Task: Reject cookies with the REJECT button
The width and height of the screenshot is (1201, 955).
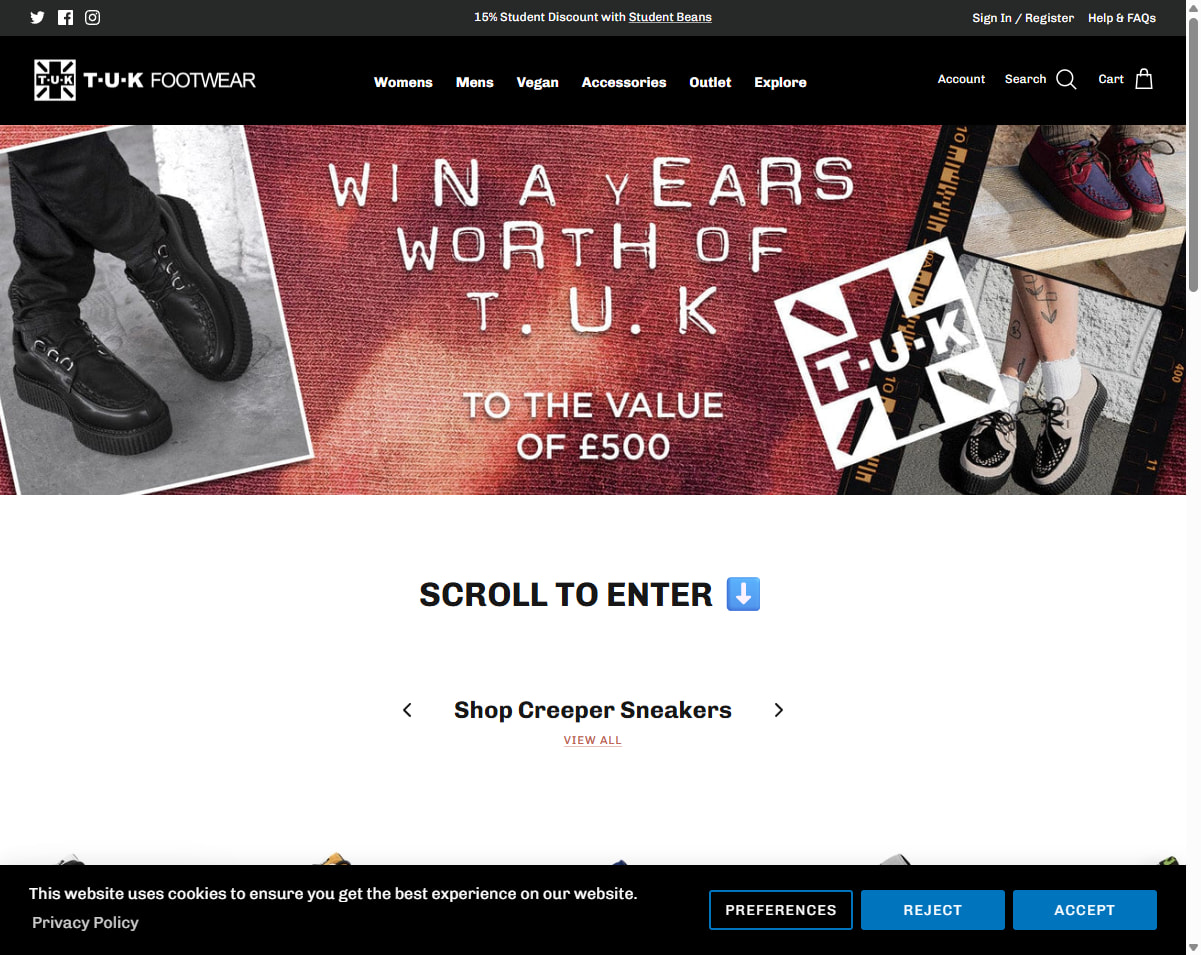Action: point(932,910)
